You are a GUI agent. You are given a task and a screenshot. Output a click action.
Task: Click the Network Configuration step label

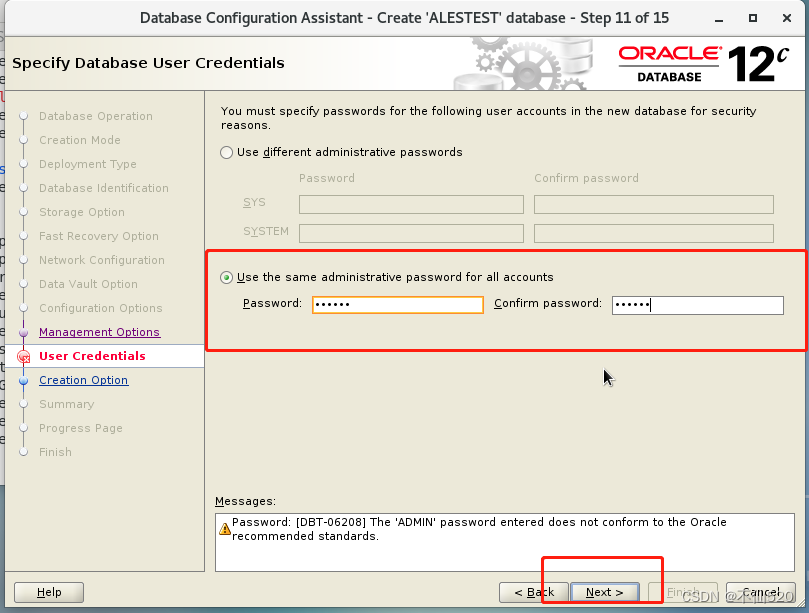pyautogui.click(x=102, y=260)
